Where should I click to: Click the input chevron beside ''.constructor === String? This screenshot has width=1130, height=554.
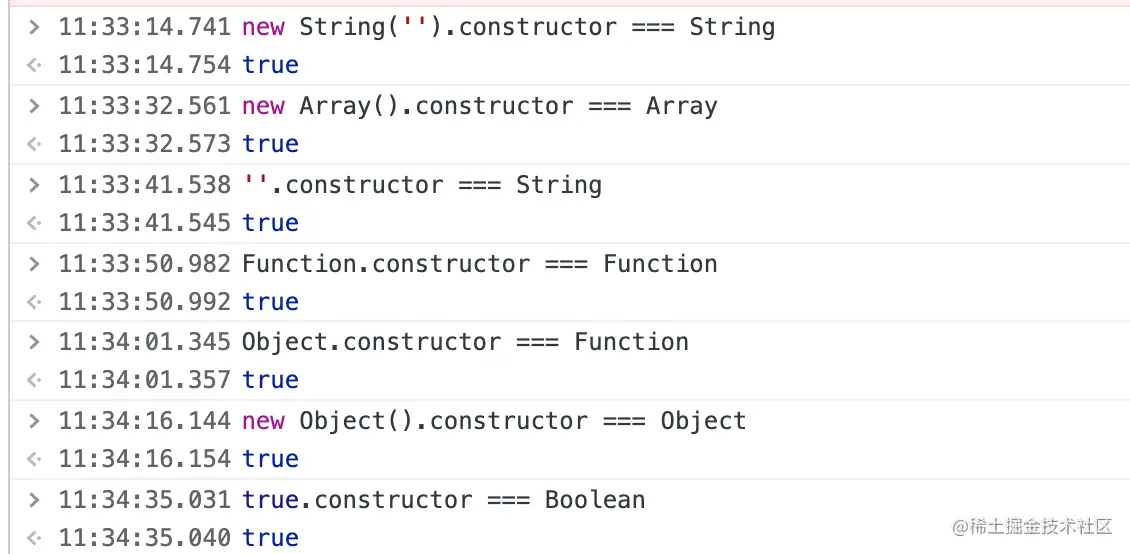[x=34, y=185]
